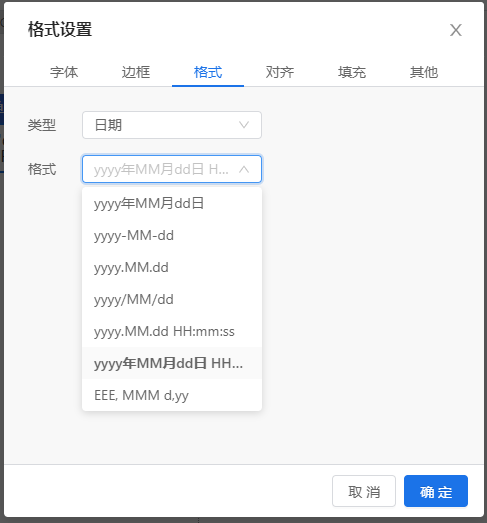Expand the 类型 dropdown showing 日期

point(172,125)
